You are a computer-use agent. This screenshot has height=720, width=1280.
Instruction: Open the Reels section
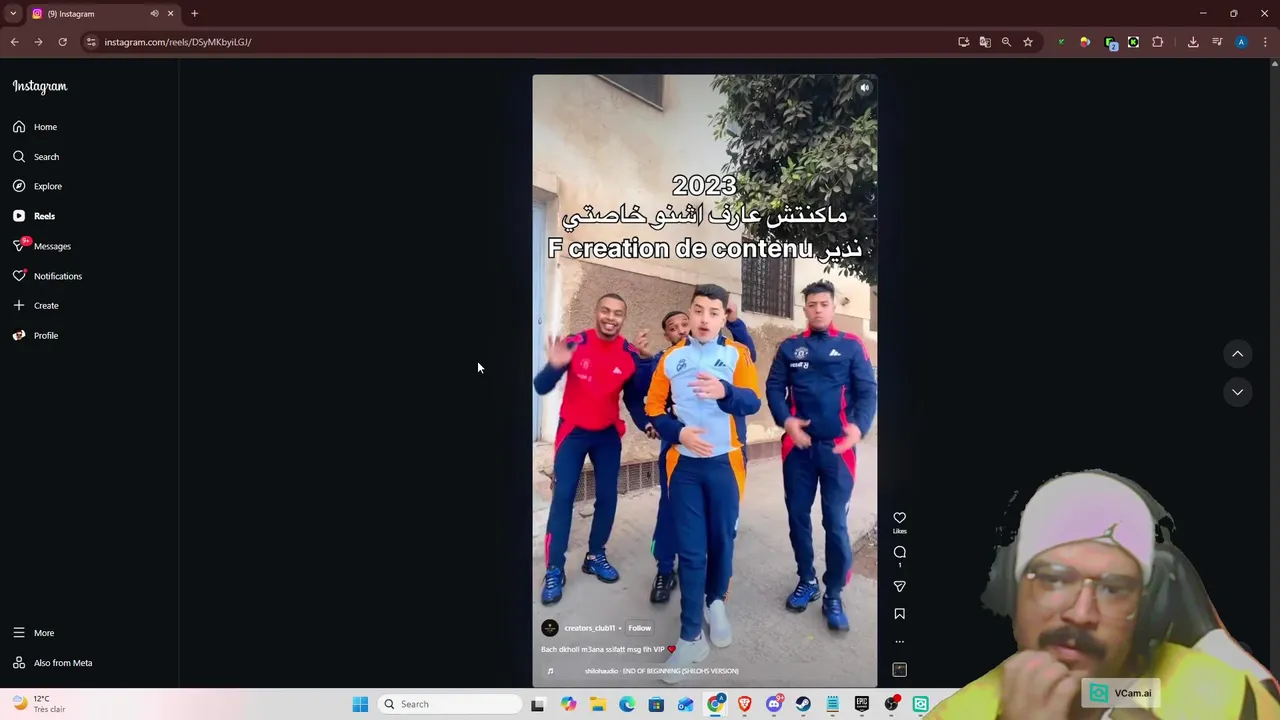pyautogui.click(x=34, y=216)
